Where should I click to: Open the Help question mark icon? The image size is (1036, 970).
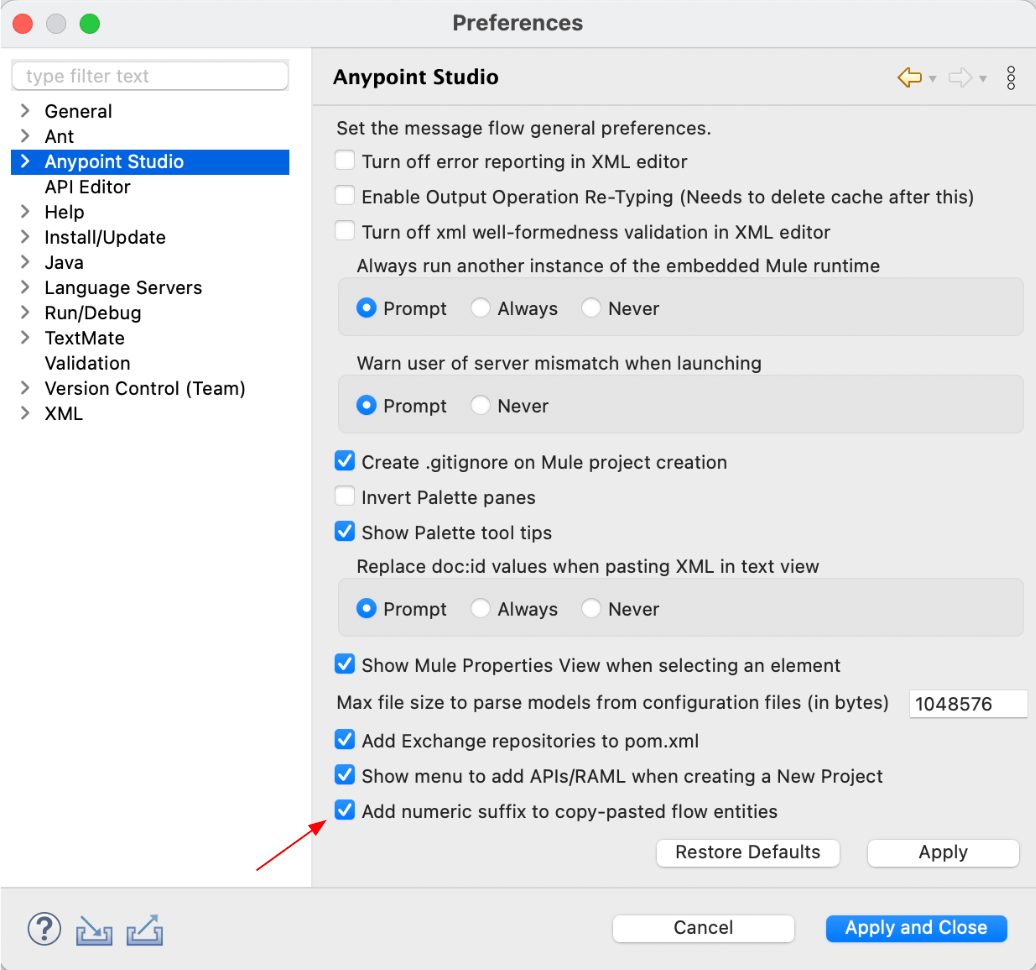point(44,929)
